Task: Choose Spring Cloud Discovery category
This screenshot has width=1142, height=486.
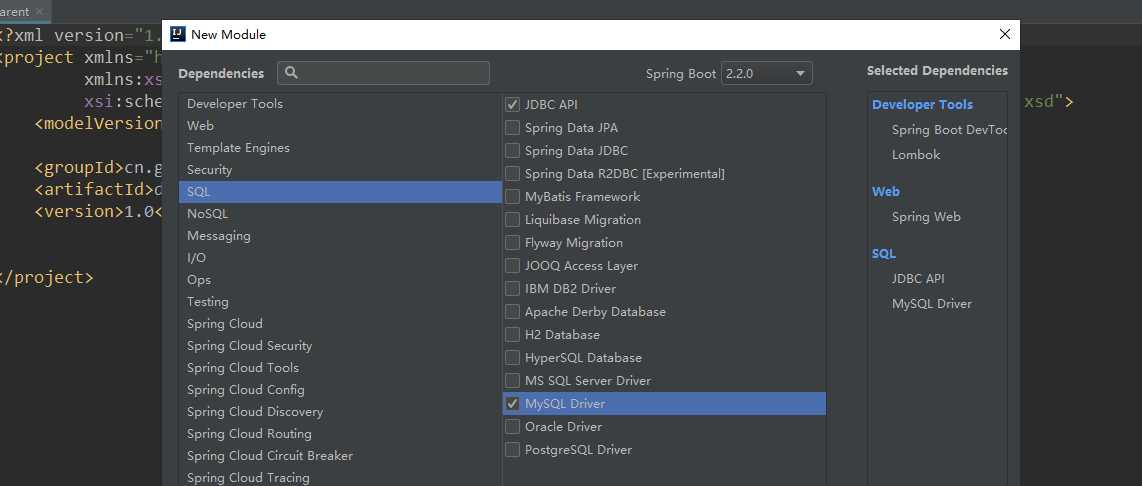Action: pyautogui.click(x=340, y=411)
